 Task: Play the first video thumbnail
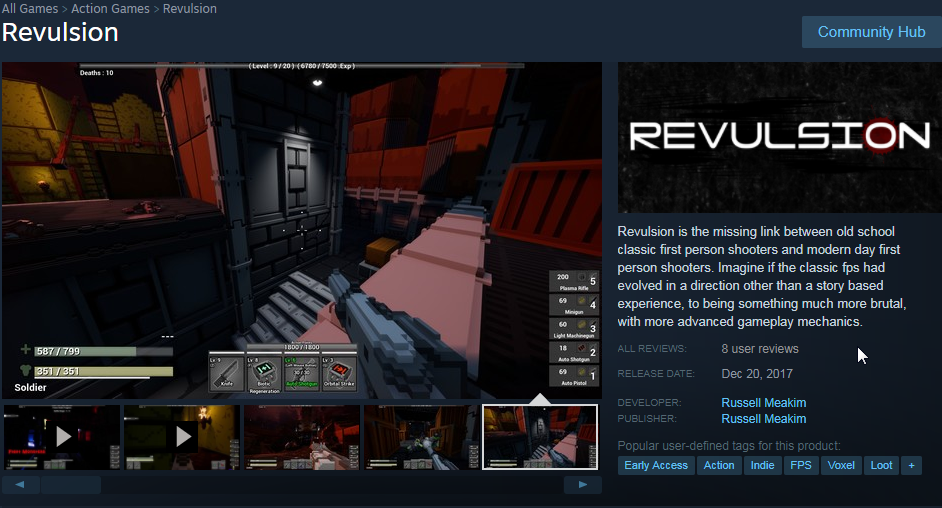coord(62,437)
